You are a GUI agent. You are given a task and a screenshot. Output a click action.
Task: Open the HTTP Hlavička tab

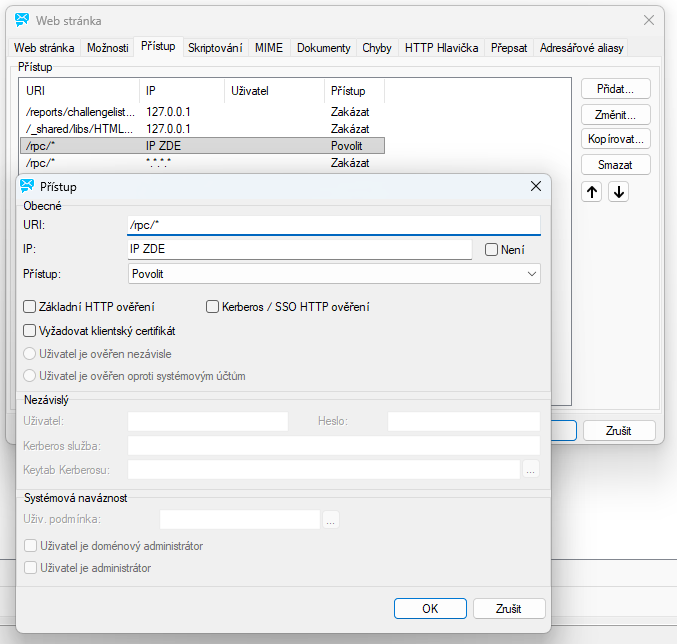(x=441, y=47)
